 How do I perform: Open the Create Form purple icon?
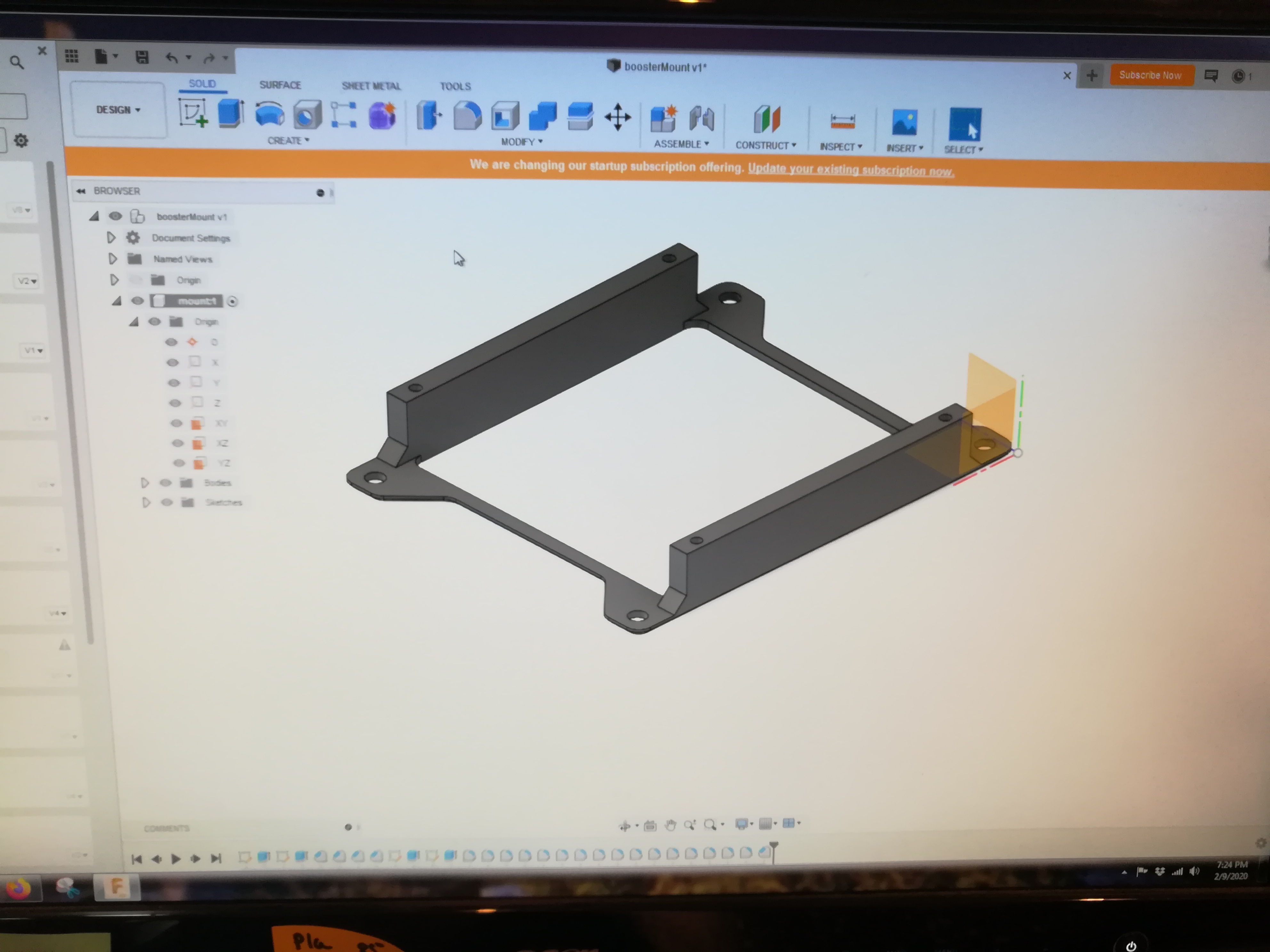382,115
